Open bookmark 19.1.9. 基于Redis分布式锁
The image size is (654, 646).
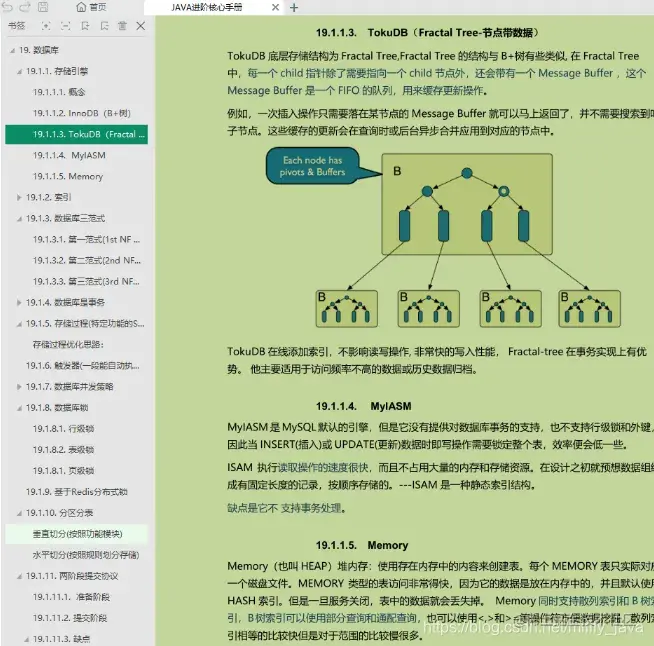[77, 492]
